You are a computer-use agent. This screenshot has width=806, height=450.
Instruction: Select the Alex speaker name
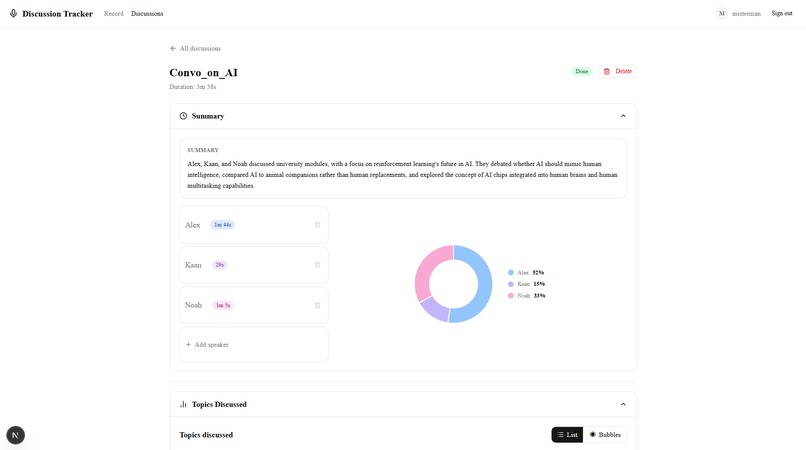click(x=192, y=225)
